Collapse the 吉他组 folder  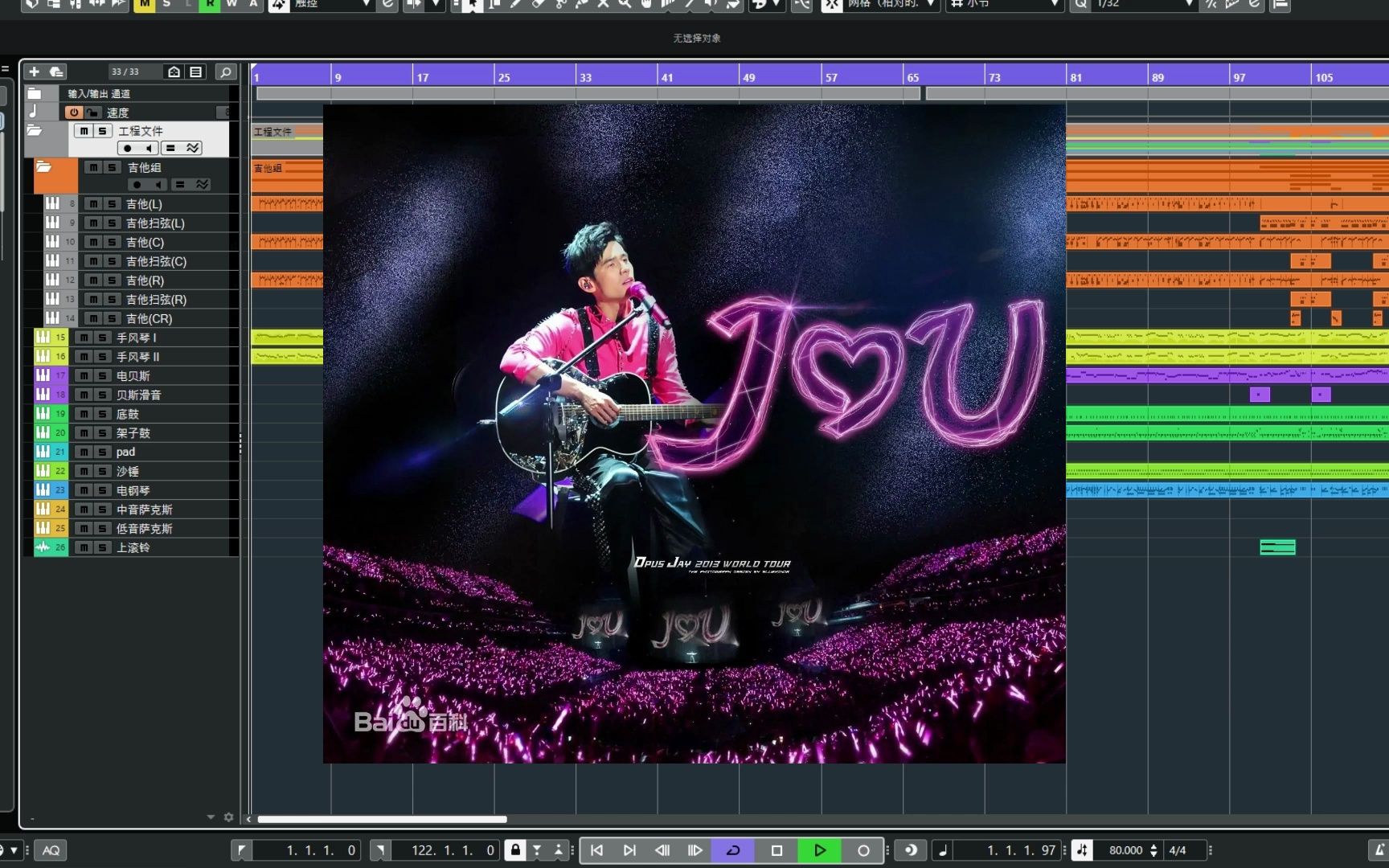click(44, 167)
